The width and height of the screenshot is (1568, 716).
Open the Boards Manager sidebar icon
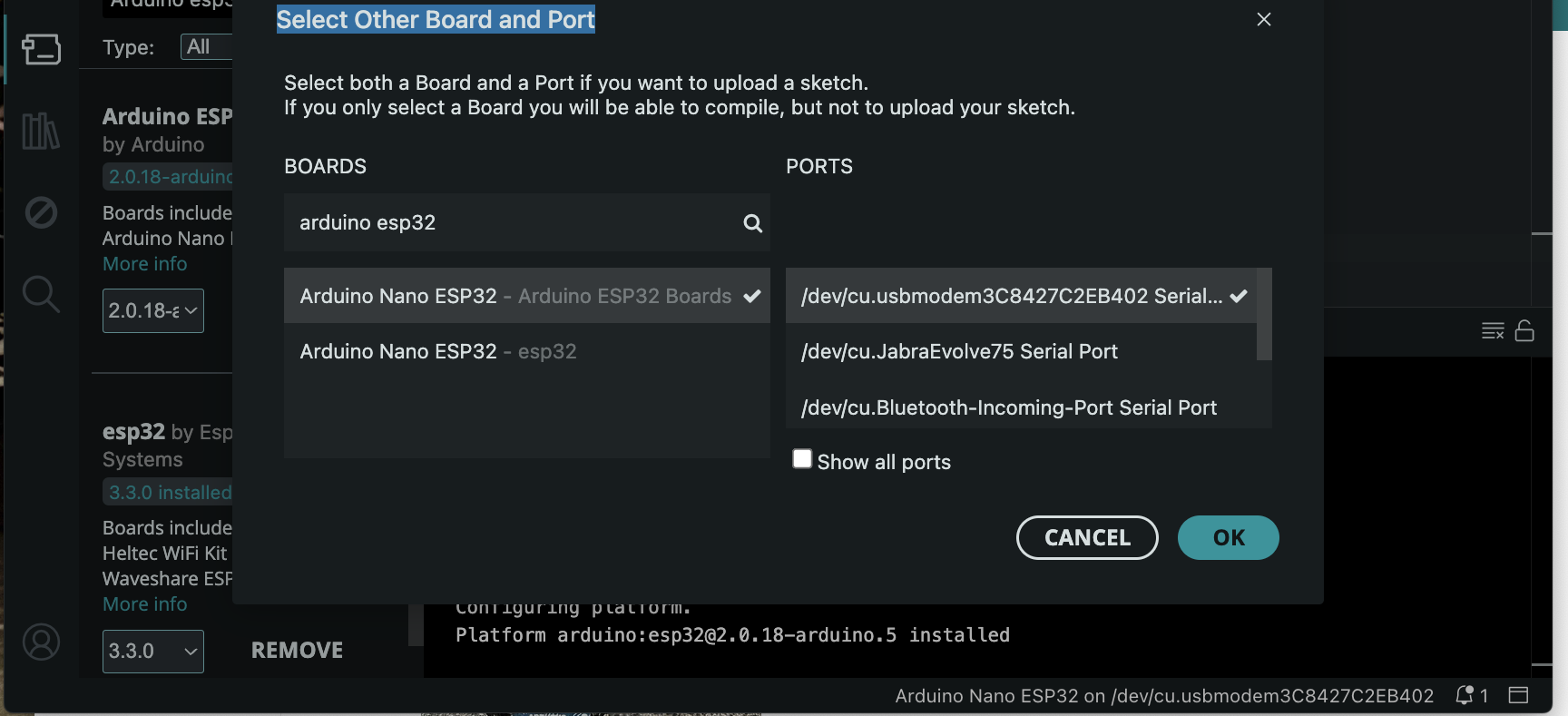coord(41,49)
